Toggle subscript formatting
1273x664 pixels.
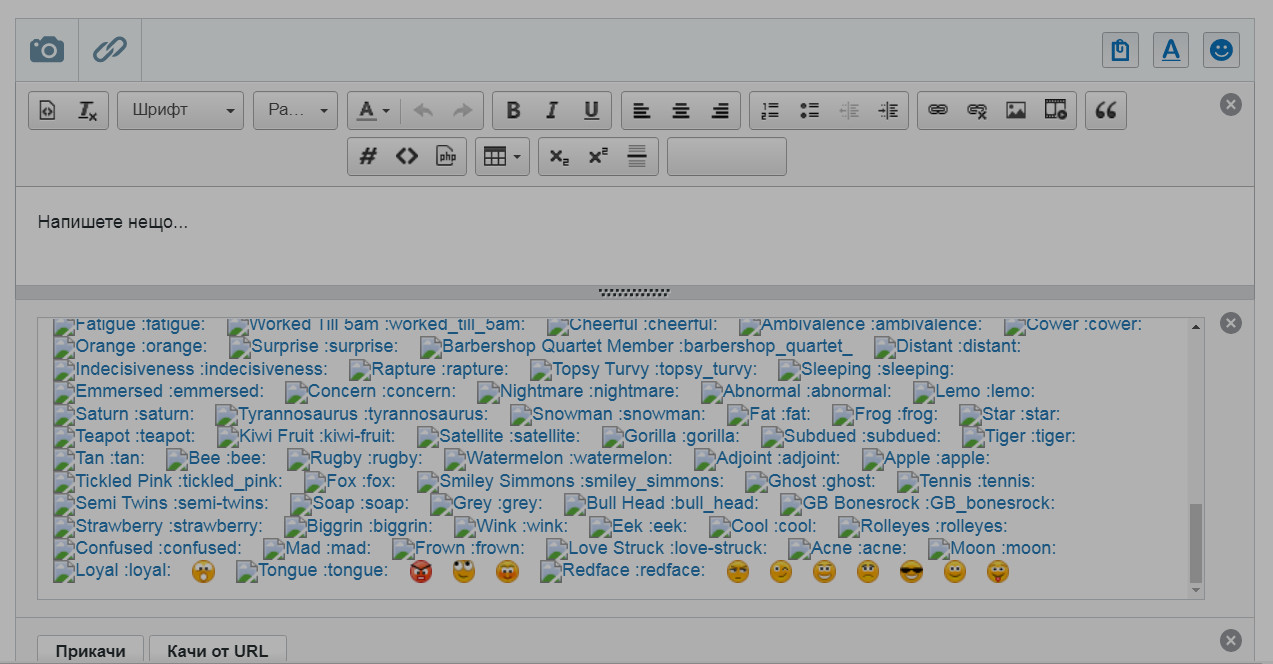click(x=560, y=156)
